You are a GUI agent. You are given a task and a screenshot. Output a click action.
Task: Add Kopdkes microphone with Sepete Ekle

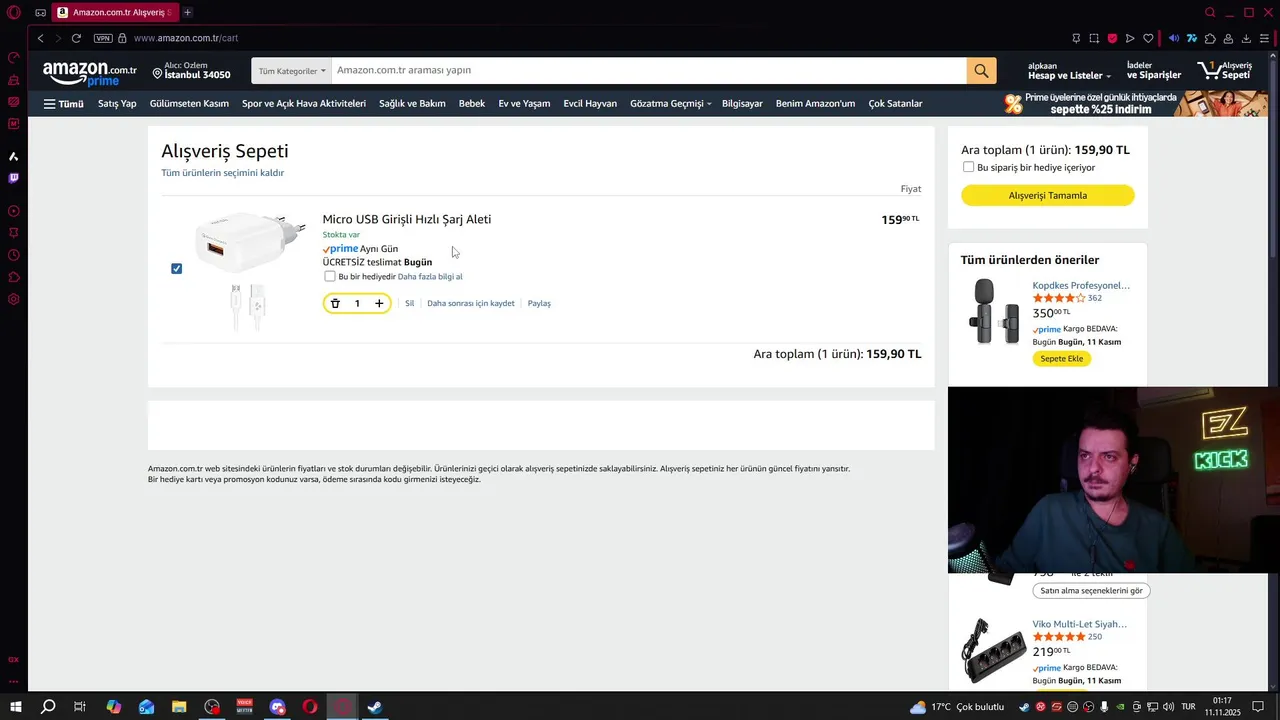click(1062, 359)
